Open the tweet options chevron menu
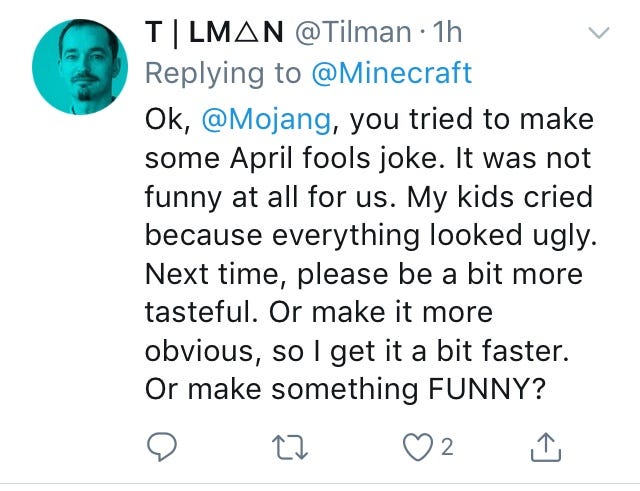 (599, 32)
